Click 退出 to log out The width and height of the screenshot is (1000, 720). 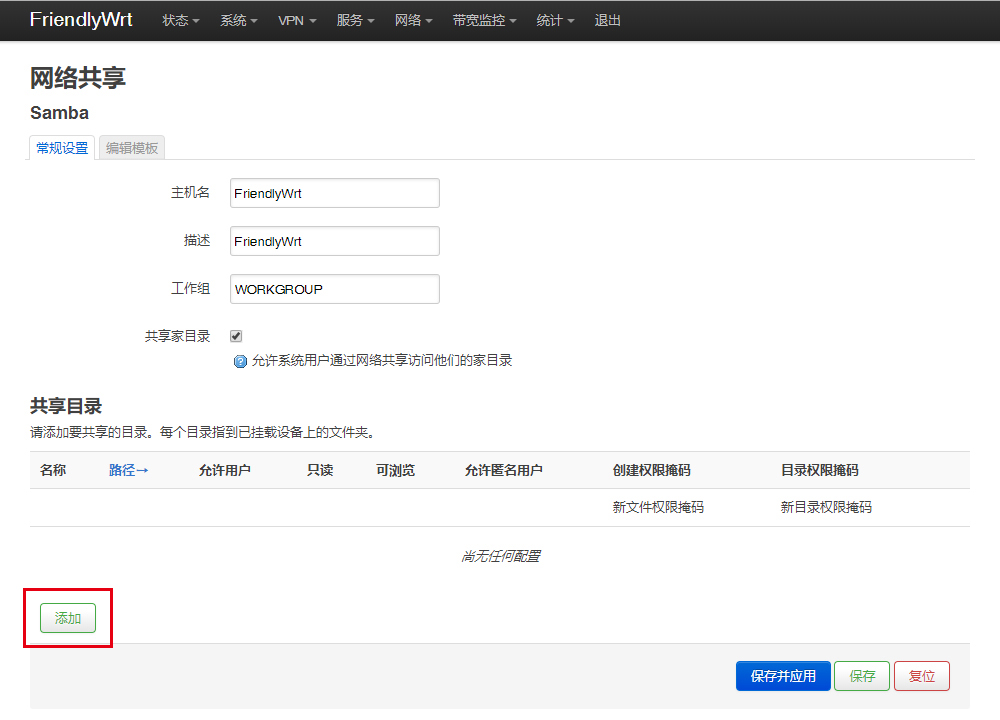click(607, 20)
